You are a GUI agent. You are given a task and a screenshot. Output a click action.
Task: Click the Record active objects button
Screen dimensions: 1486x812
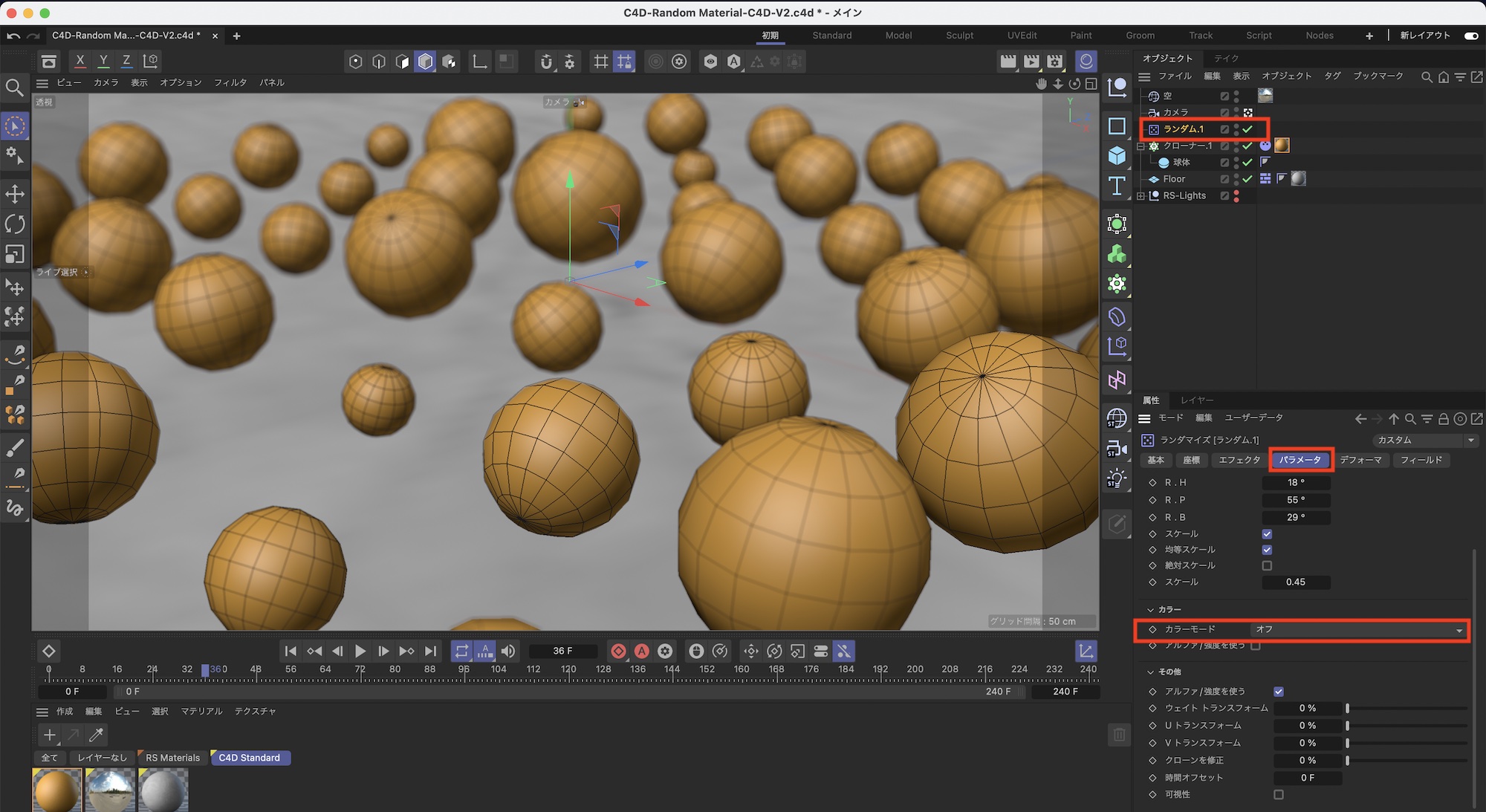(x=618, y=652)
